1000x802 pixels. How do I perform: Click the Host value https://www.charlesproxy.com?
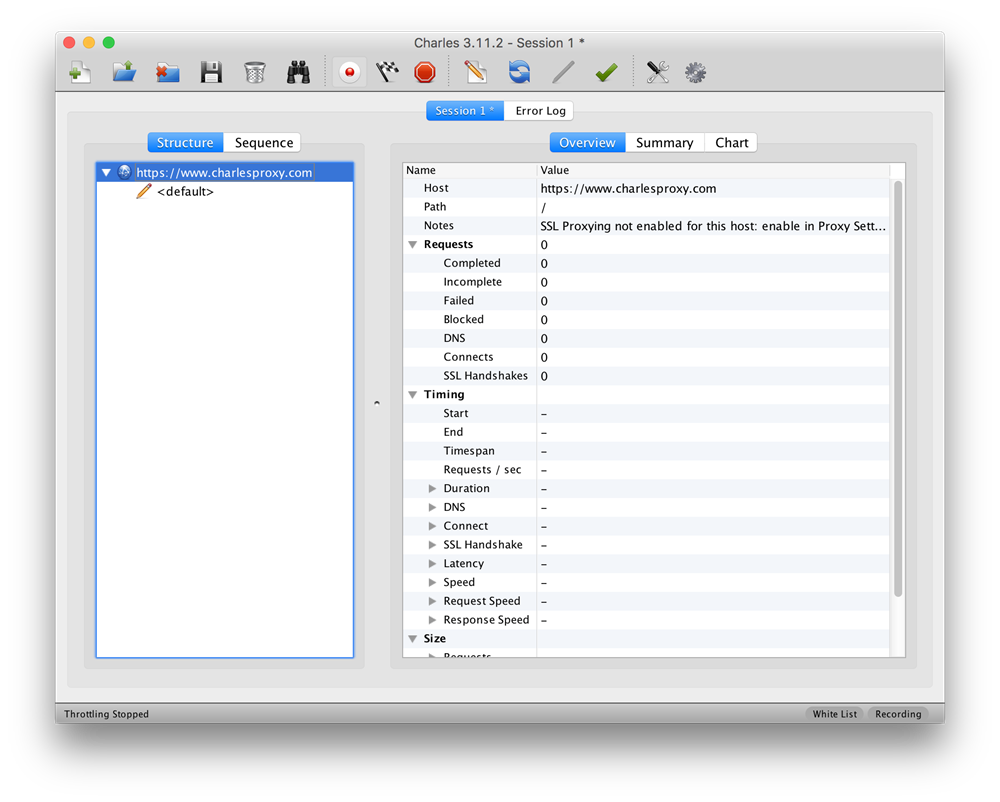point(628,188)
